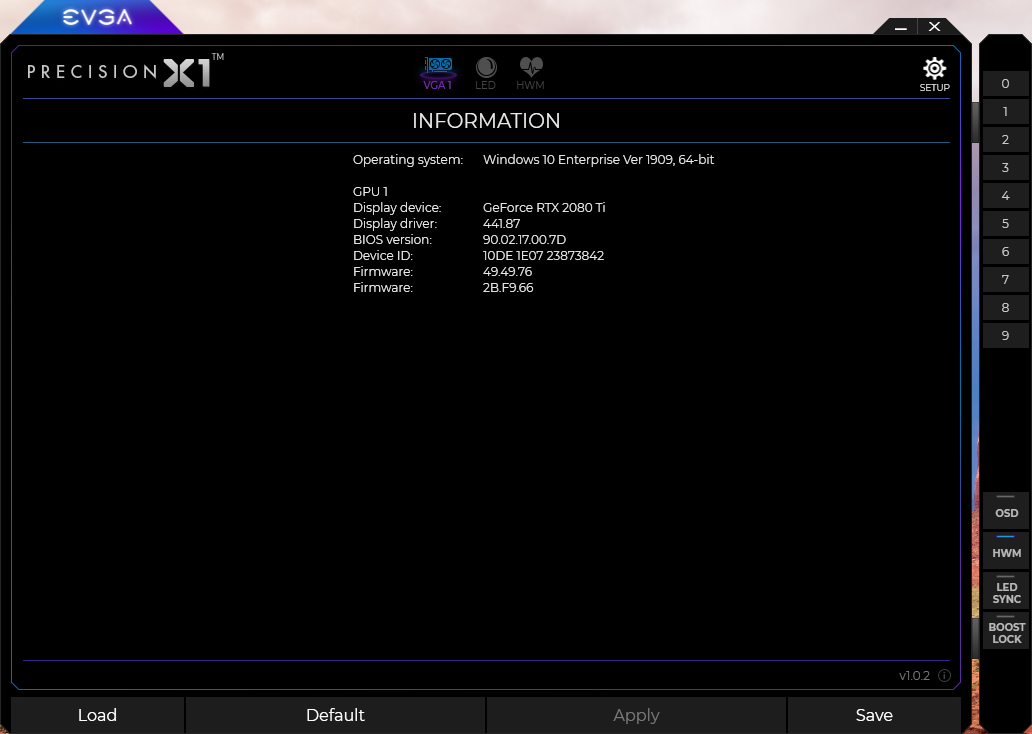
Task: Select profile slot 3
Action: (x=1005, y=168)
